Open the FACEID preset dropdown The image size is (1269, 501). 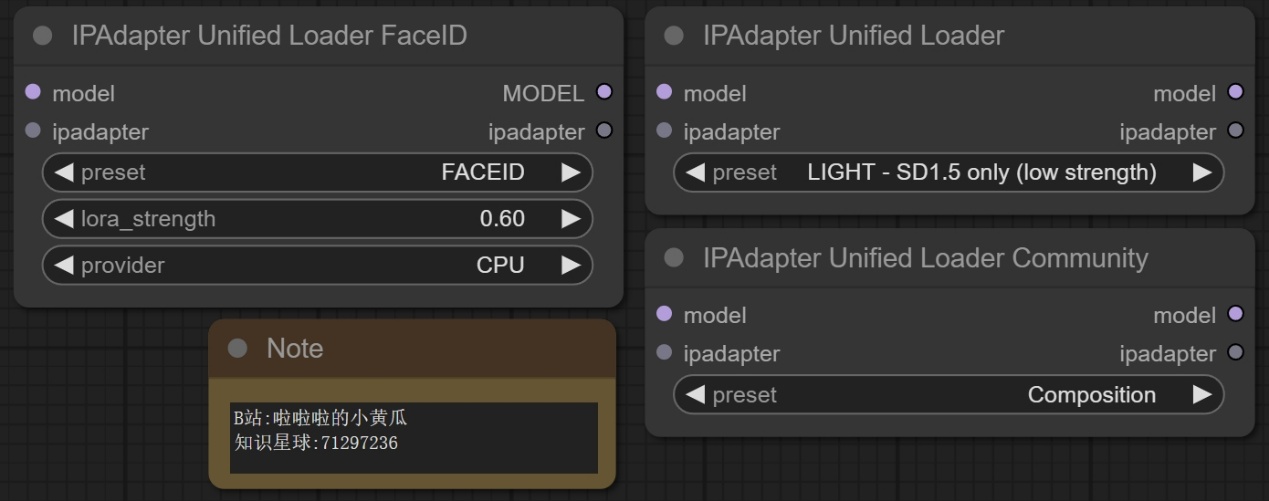coord(317,172)
